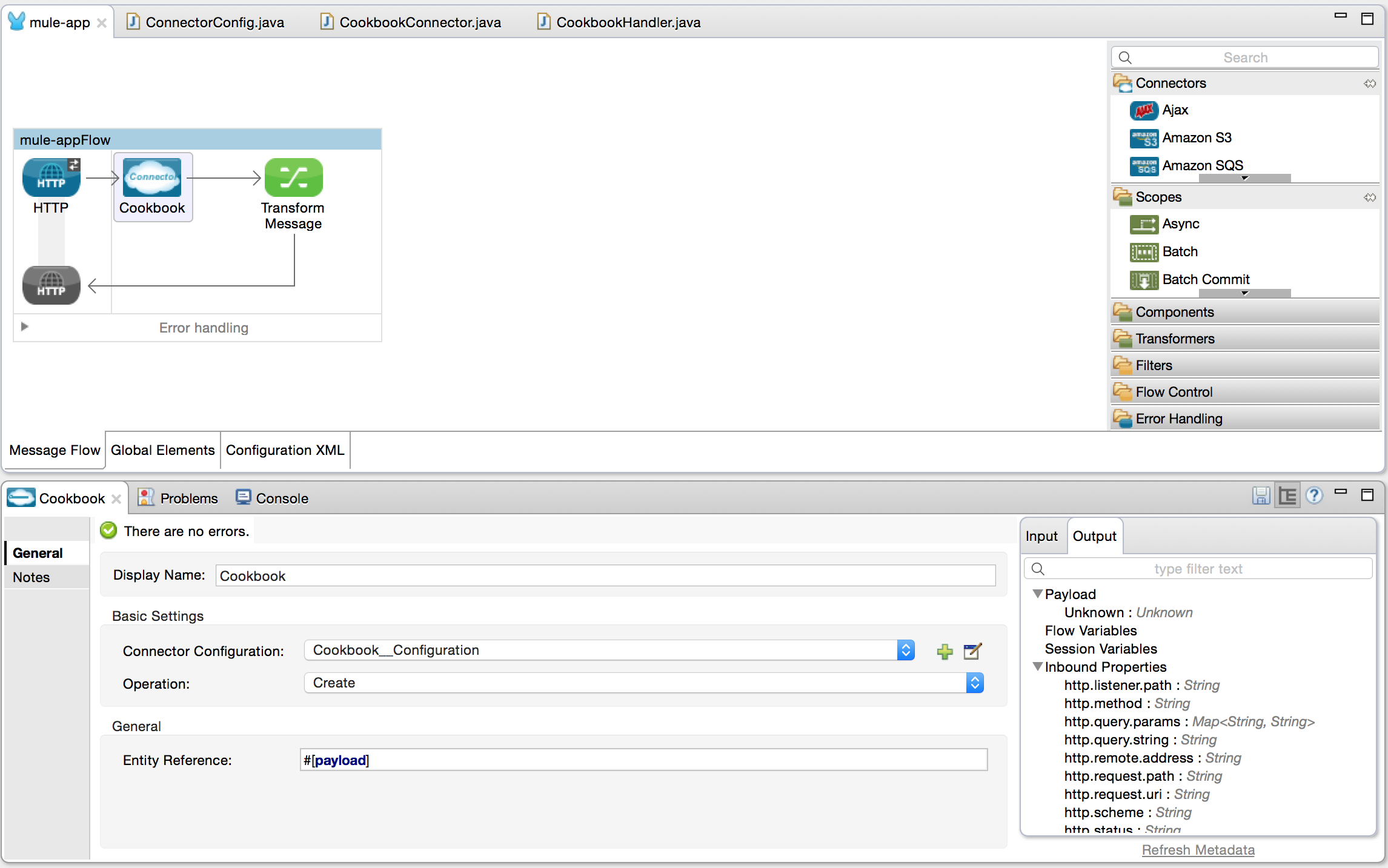The image size is (1388, 868).
Task: Select the Amazon S3 connector in palette
Action: (1196, 138)
